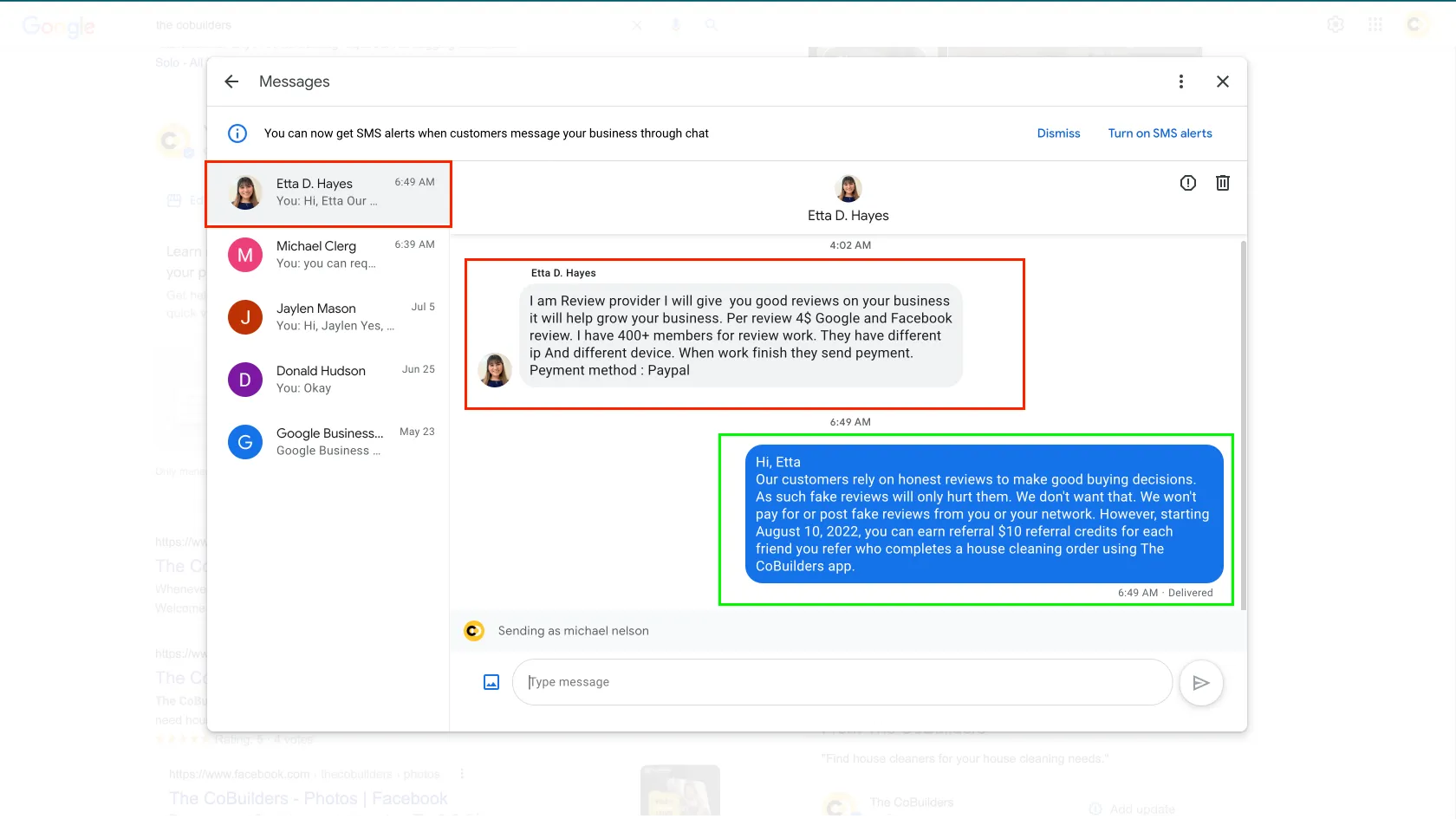Click the received review provider message bubble

click(x=741, y=335)
